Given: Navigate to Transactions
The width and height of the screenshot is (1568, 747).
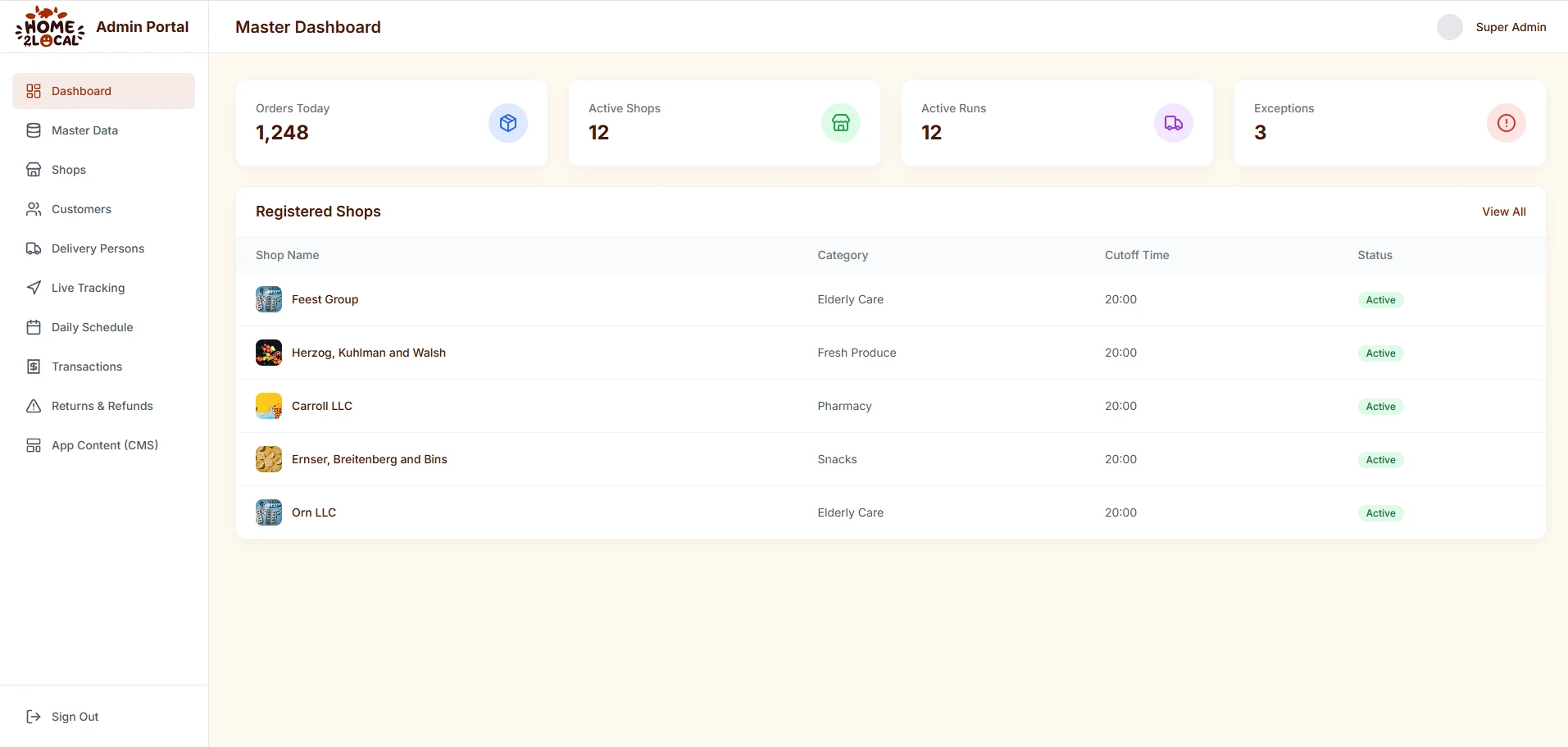Looking at the screenshot, I should pyautogui.click(x=103, y=367).
